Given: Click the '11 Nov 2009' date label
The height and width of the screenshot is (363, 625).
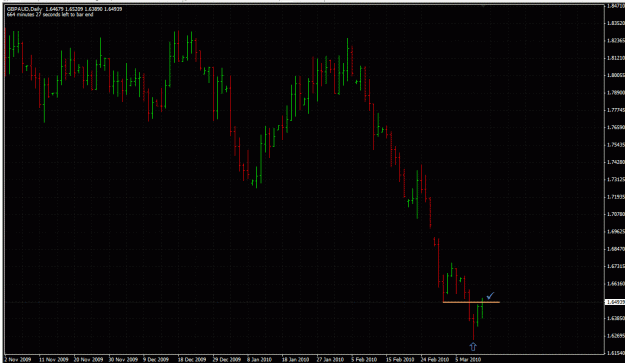Looking at the screenshot, I should coord(53,359).
